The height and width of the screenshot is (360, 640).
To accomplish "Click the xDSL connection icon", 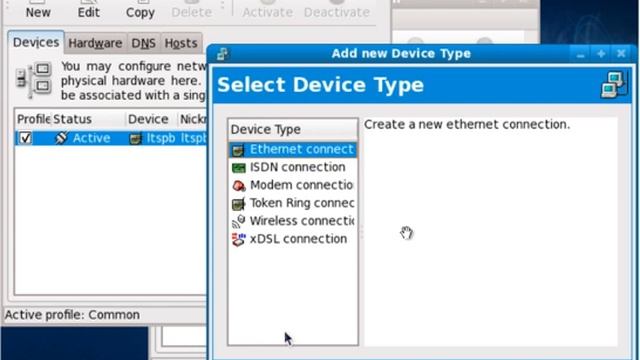I will pyautogui.click(x=238, y=239).
